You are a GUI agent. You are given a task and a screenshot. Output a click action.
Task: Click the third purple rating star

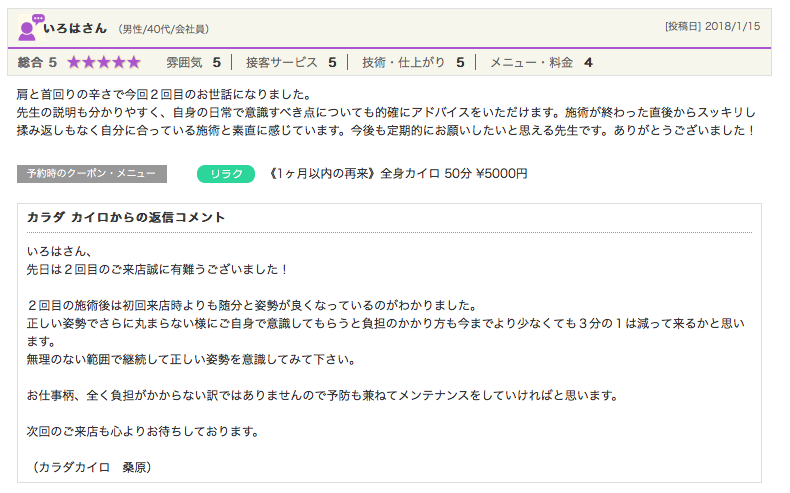[104, 62]
